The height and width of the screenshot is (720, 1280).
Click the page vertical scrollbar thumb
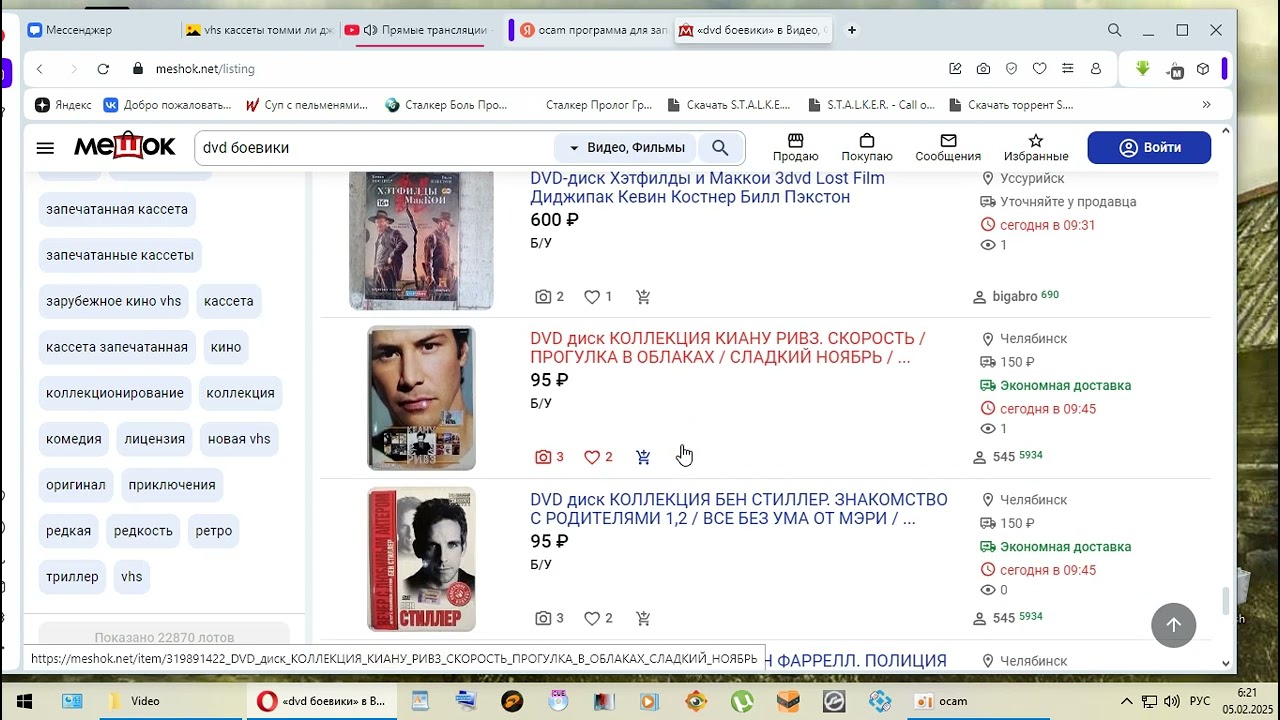coord(1226,601)
